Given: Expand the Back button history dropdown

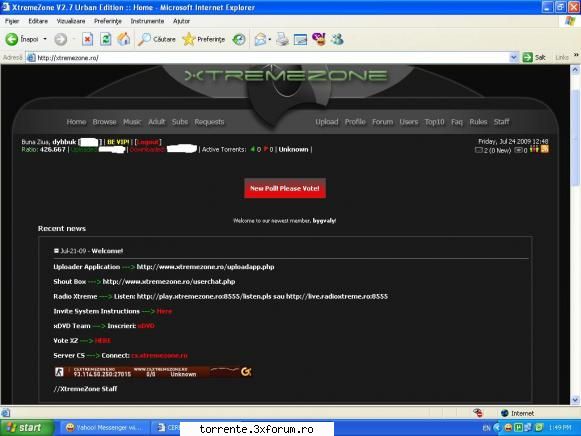Looking at the screenshot, I should 45,39.
